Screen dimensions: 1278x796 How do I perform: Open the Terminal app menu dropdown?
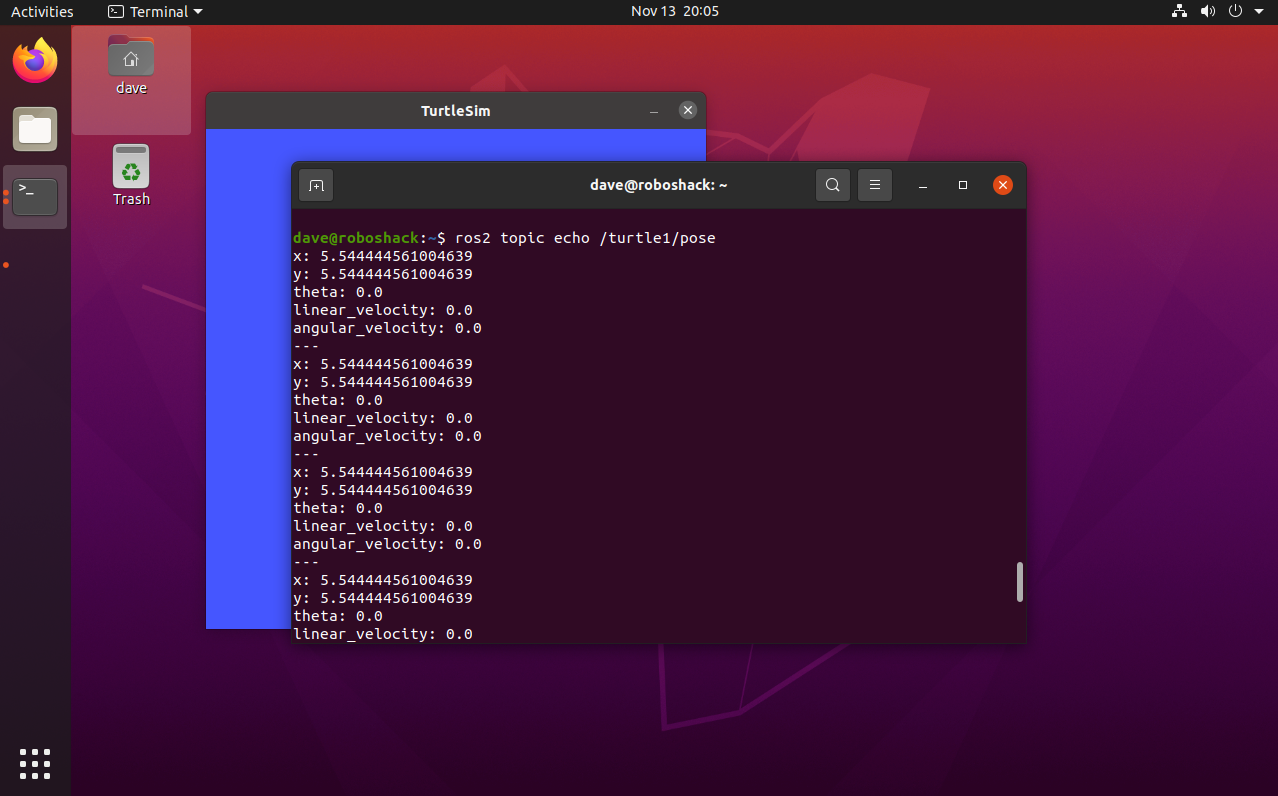pos(155,11)
